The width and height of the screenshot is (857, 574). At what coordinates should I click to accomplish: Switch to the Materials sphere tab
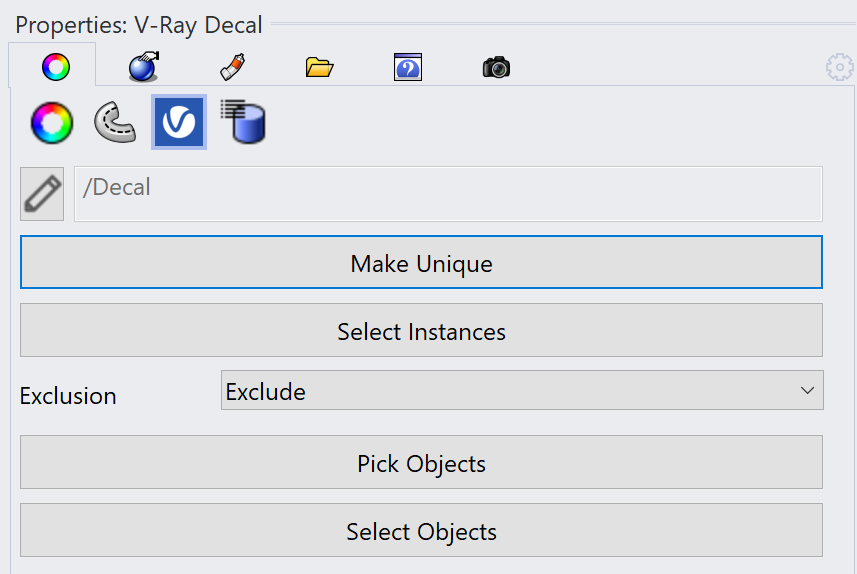point(144,67)
